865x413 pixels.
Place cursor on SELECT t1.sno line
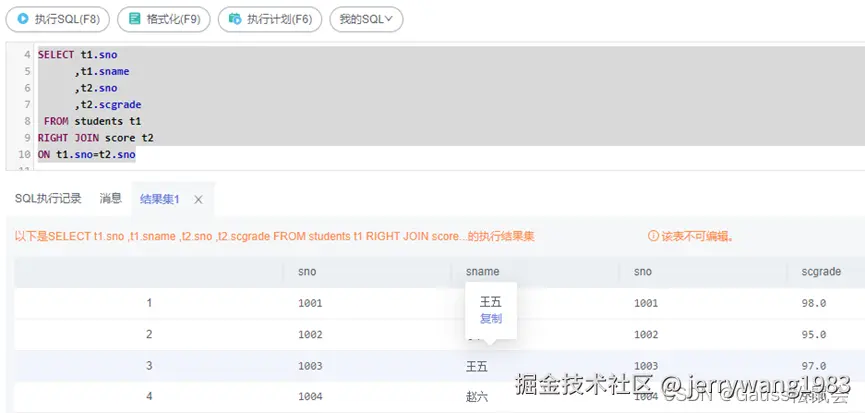(77, 55)
